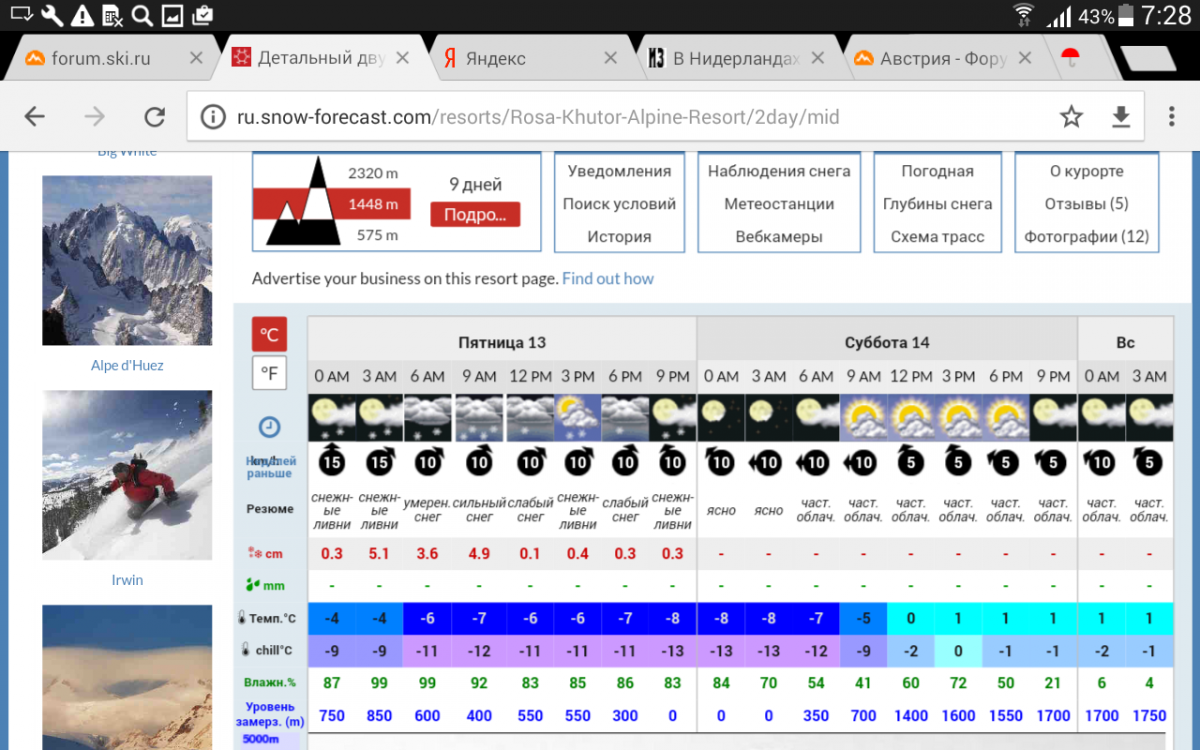The image size is (1200, 750).
Task: Open the Поиск условий link
Action: click(x=619, y=204)
